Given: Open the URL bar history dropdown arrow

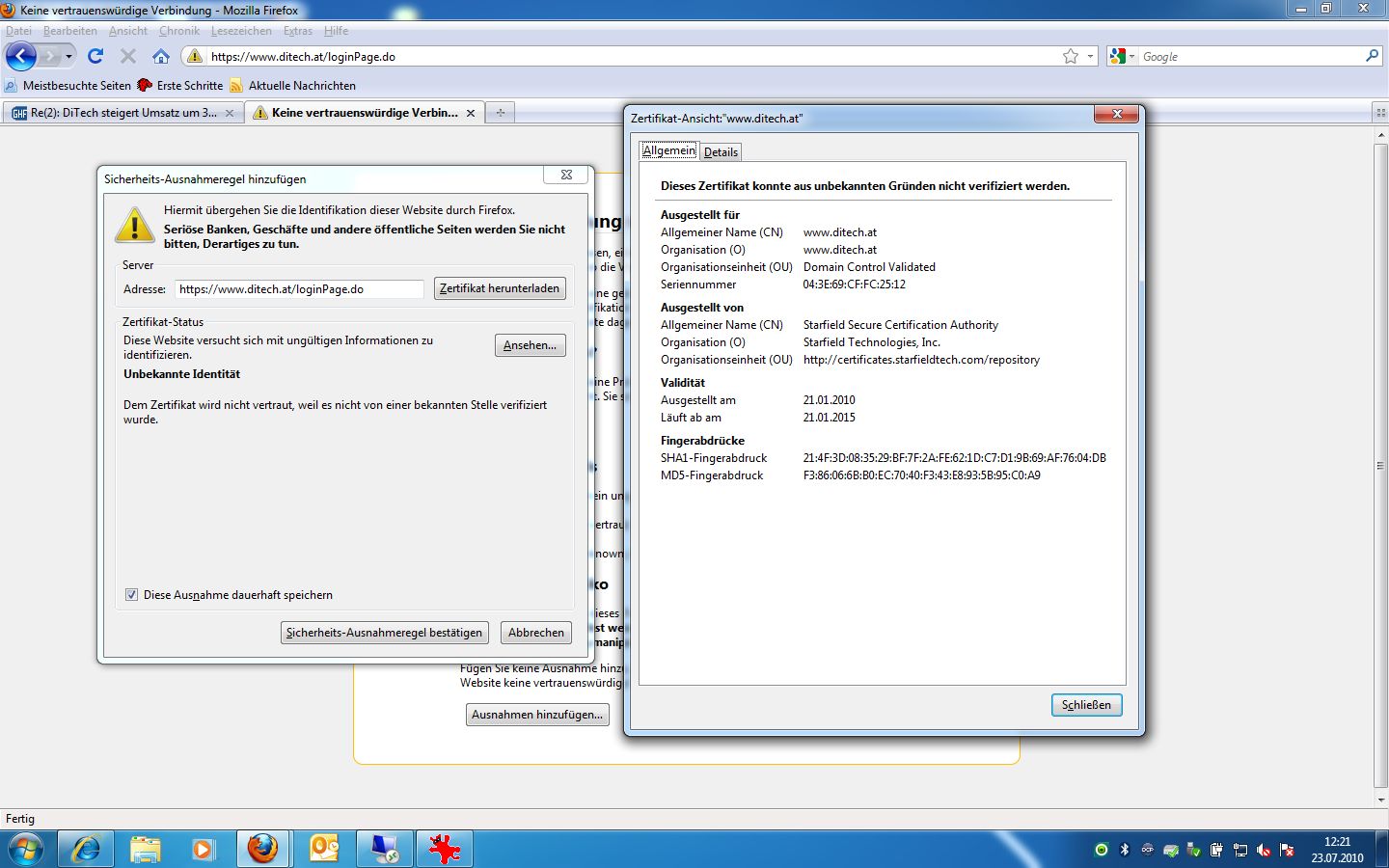Looking at the screenshot, I should pos(1090,56).
